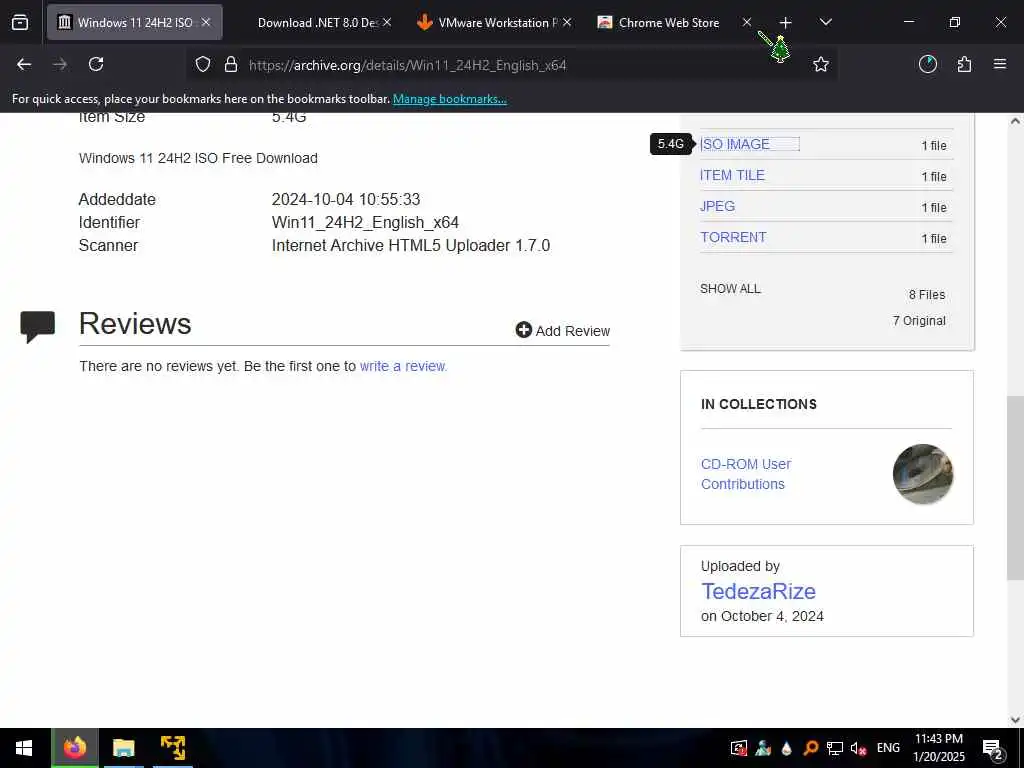List all tabs dropdown arrow

tap(825, 22)
